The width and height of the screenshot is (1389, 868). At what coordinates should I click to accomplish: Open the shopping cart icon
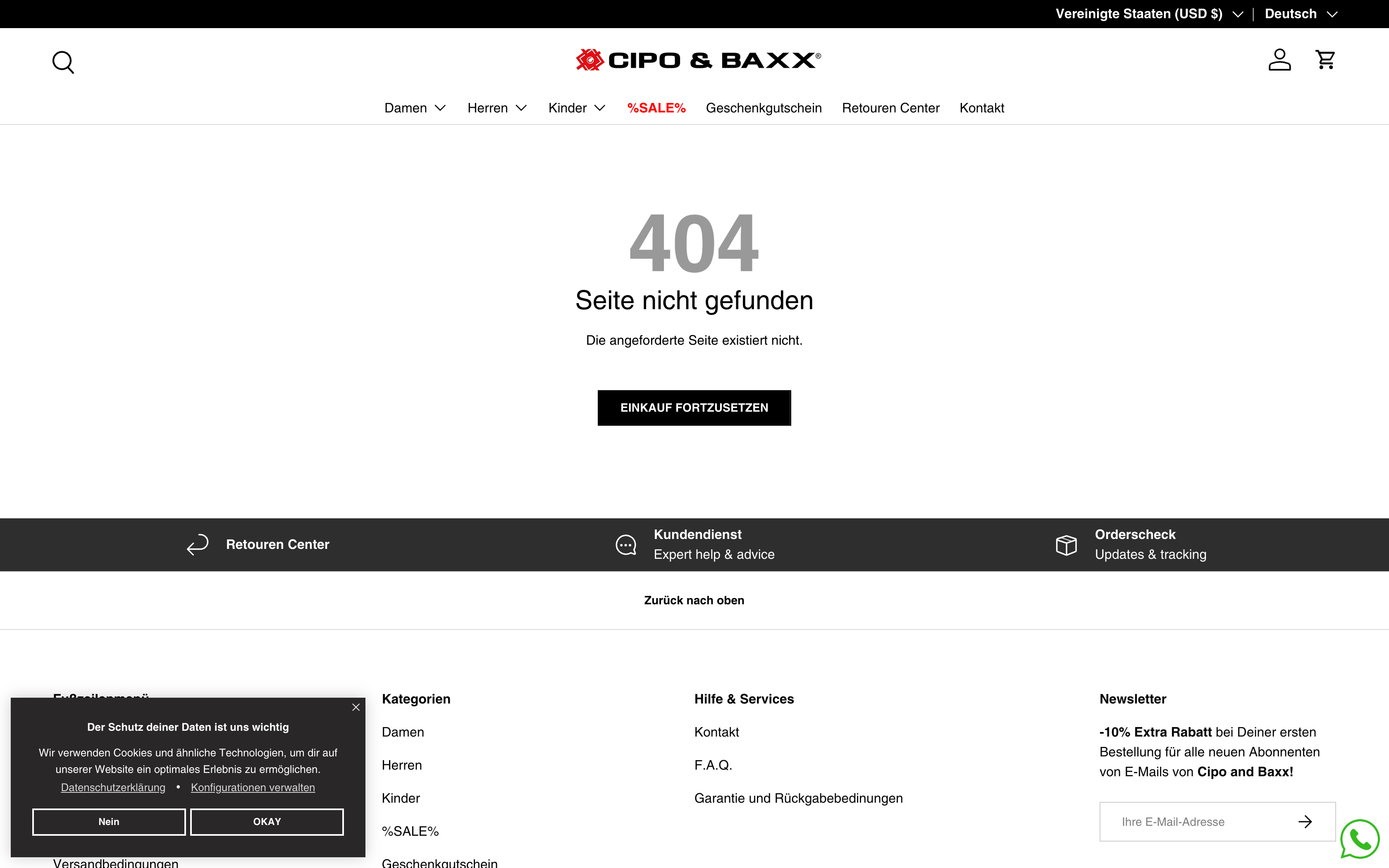click(1325, 59)
